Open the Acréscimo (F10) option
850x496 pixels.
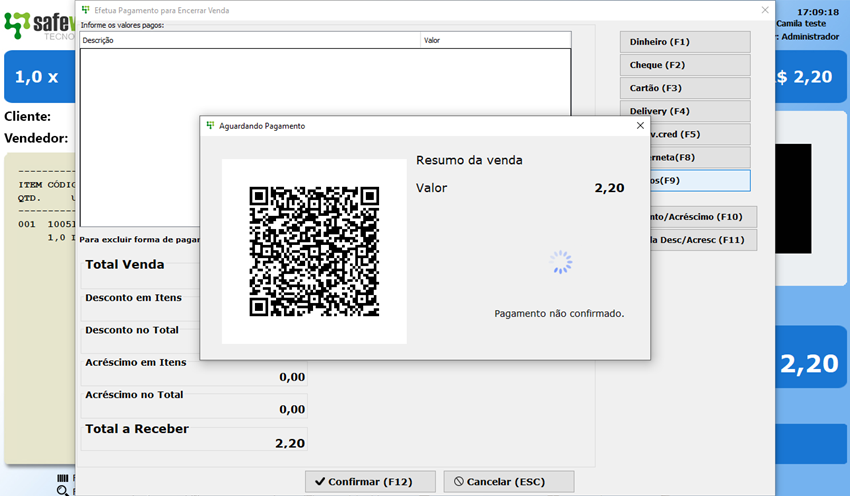click(x=704, y=217)
